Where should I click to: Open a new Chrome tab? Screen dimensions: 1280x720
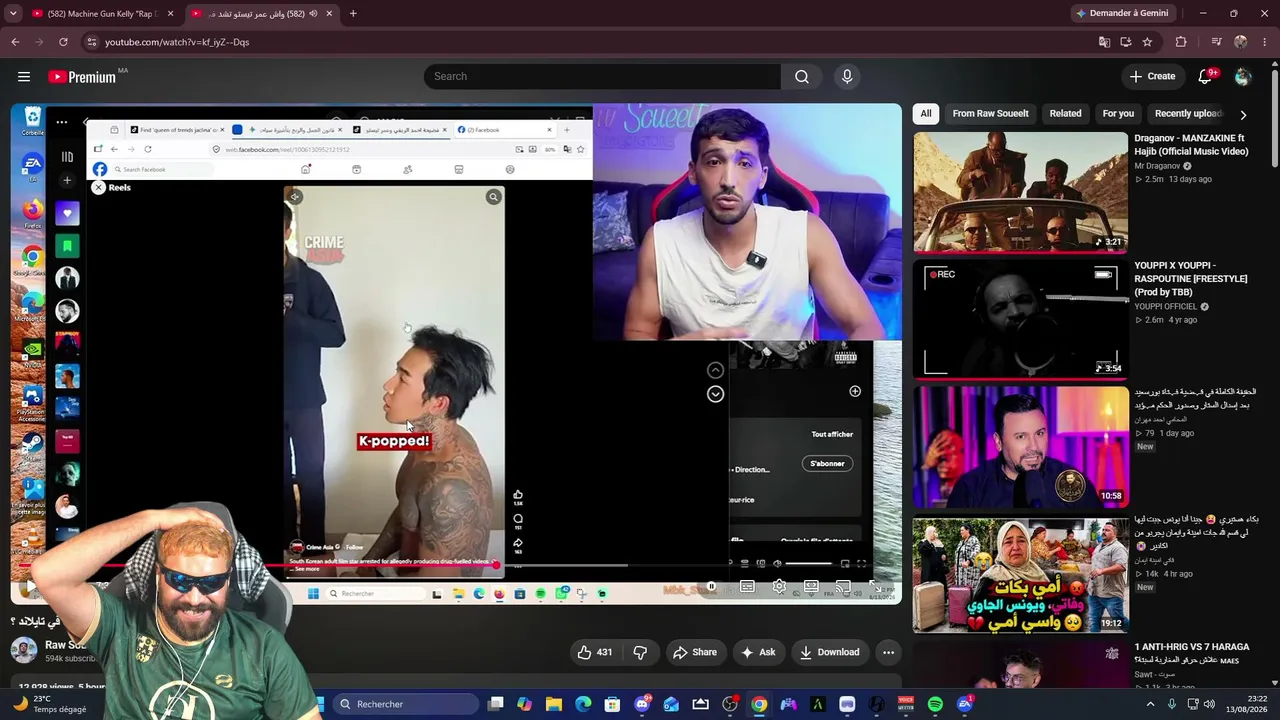pos(353,14)
